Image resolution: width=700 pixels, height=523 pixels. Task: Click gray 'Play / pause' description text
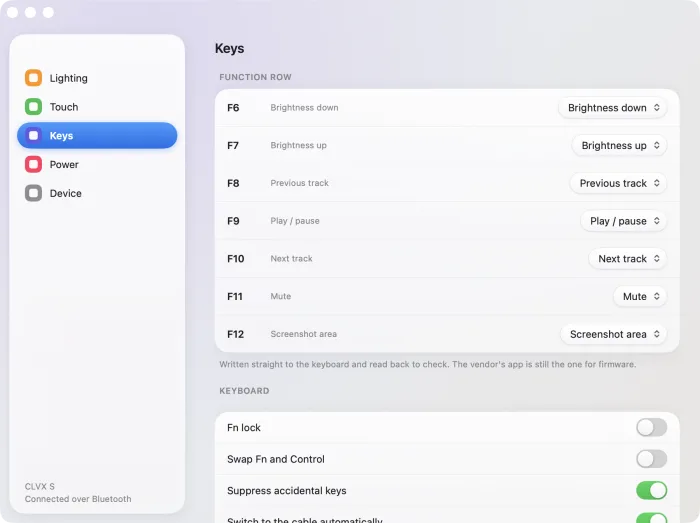point(295,221)
